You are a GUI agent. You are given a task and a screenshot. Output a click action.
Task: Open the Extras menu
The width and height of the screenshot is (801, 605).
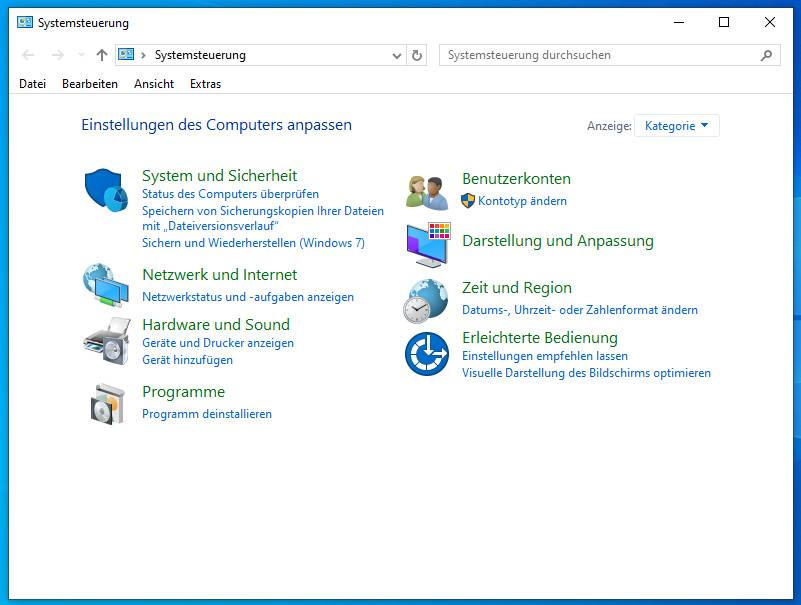click(x=205, y=84)
